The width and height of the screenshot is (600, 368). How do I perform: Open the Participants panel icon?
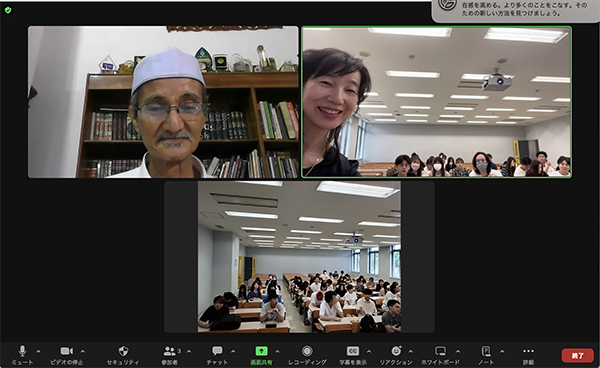pyautogui.click(x=170, y=351)
